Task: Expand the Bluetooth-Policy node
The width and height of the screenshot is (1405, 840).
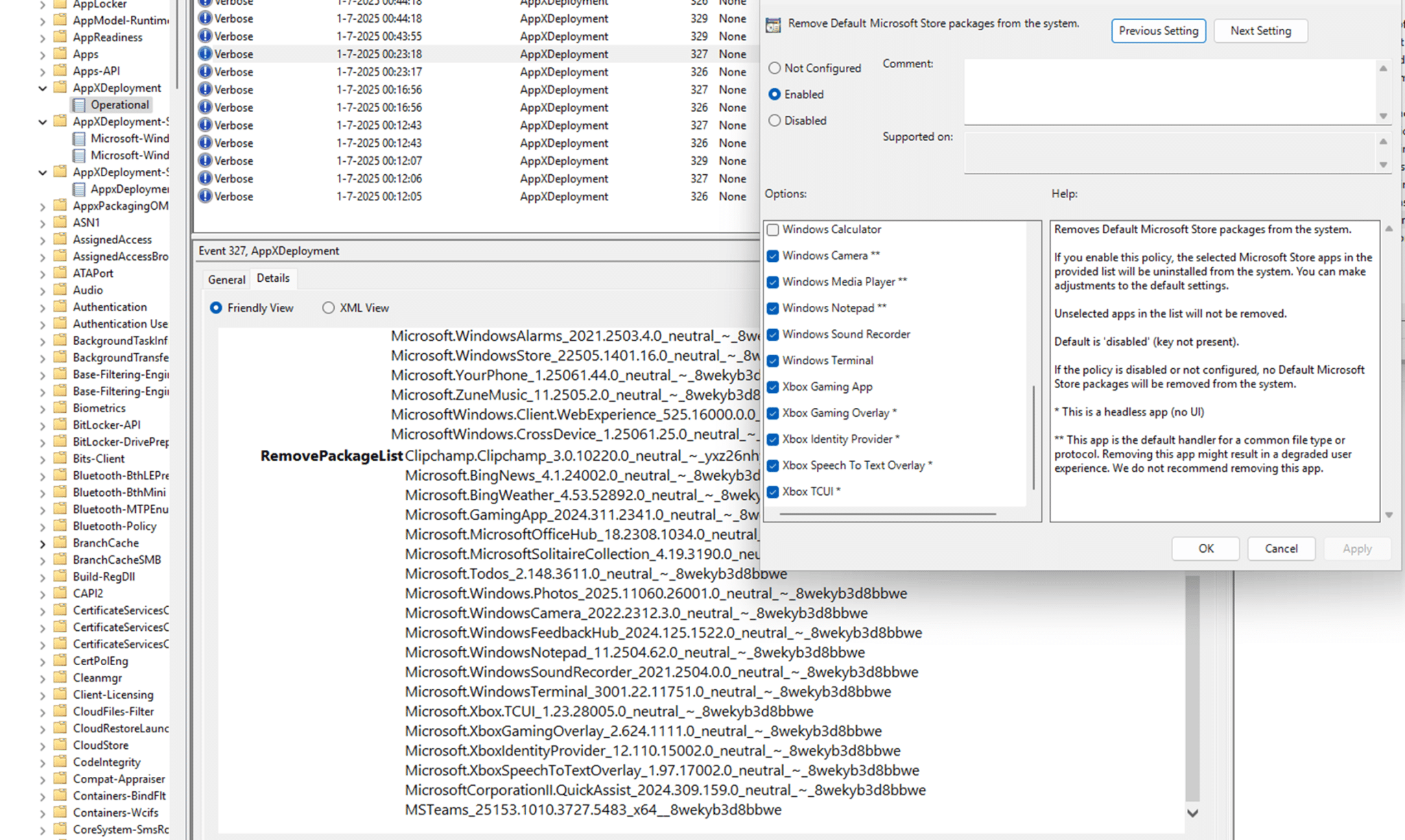Action: coord(43,526)
